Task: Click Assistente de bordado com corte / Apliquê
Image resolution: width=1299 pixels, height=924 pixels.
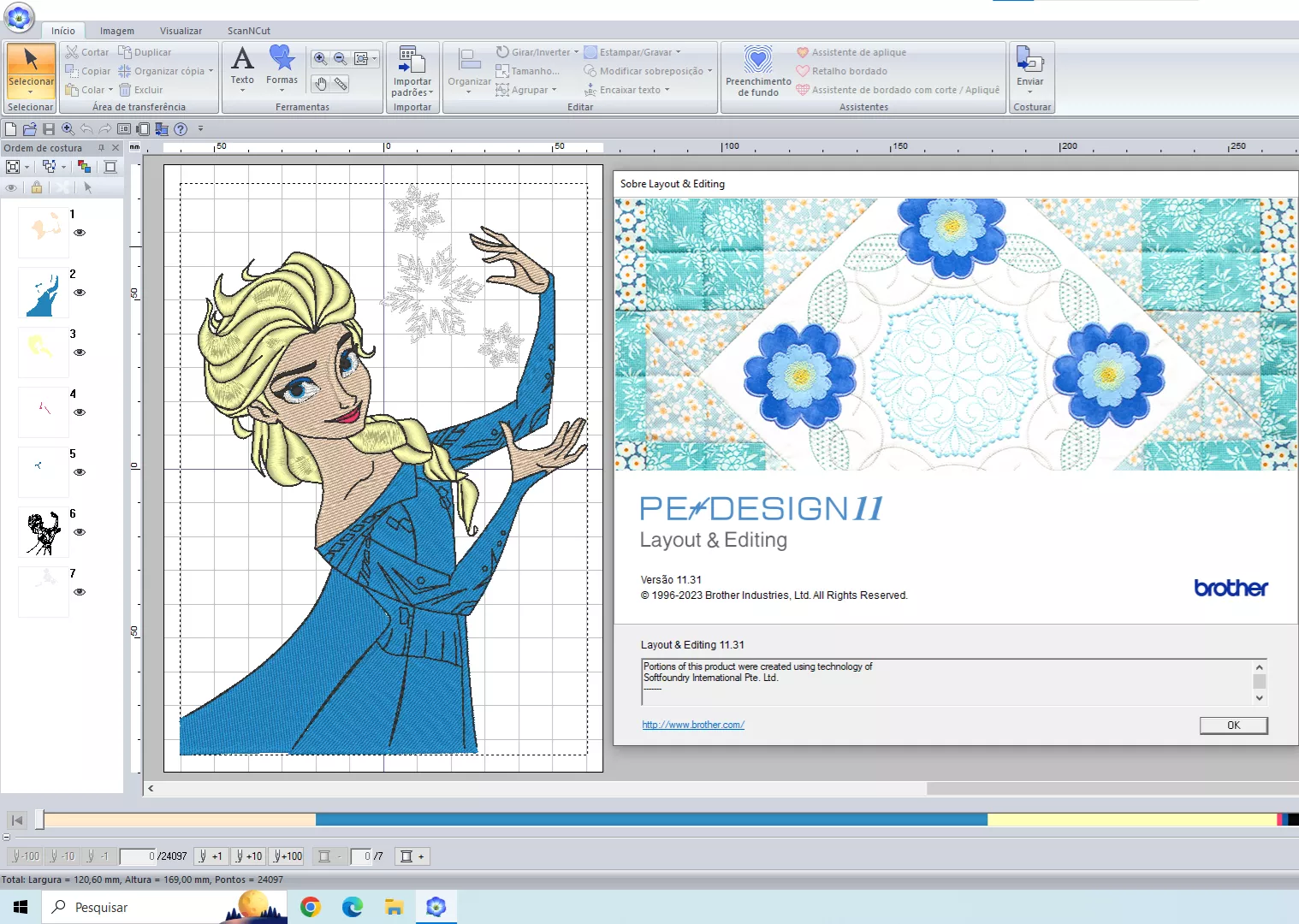Action: (898, 90)
